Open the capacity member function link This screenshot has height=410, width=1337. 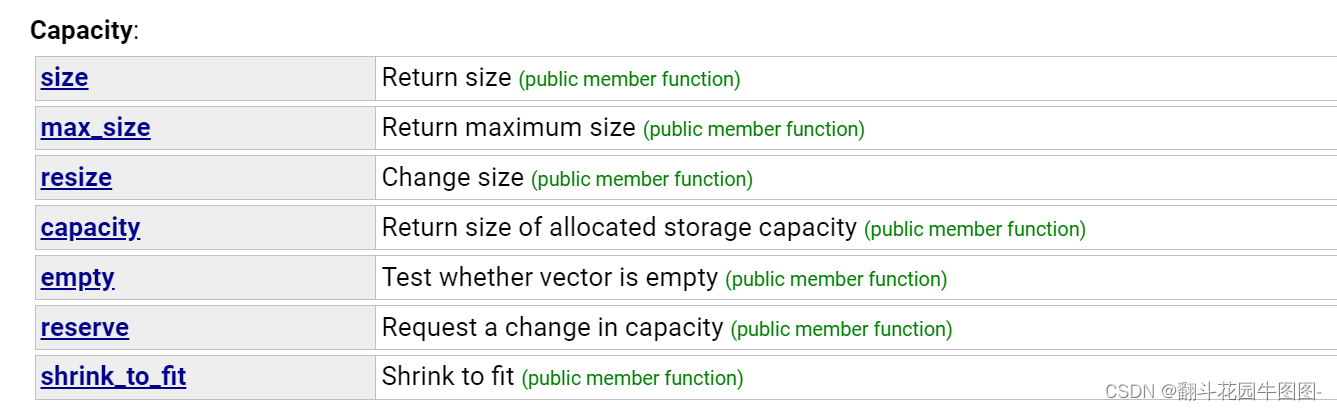pos(90,228)
